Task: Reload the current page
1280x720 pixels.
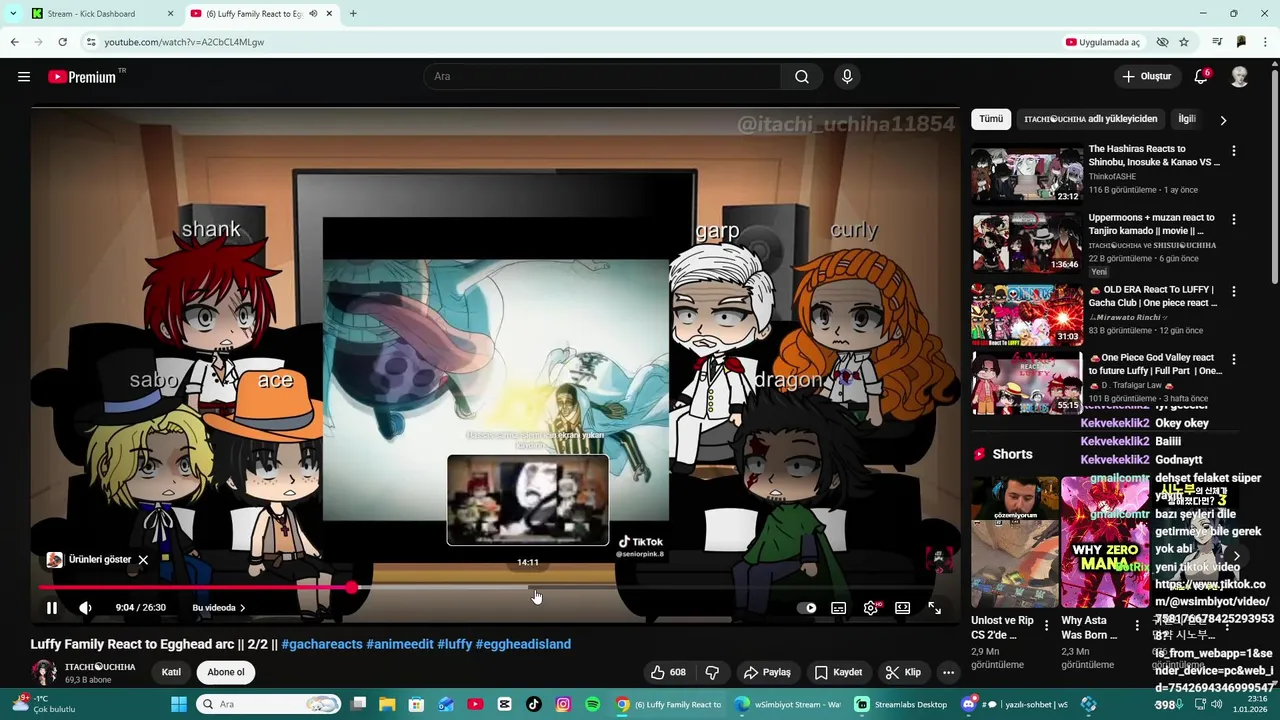Action: pyautogui.click(x=62, y=42)
